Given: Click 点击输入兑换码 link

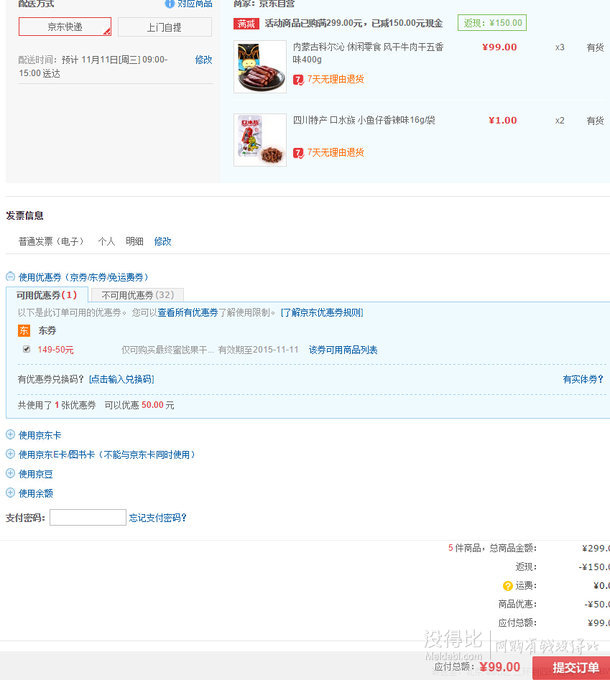Looking at the screenshot, I should (x=121, y=379).
